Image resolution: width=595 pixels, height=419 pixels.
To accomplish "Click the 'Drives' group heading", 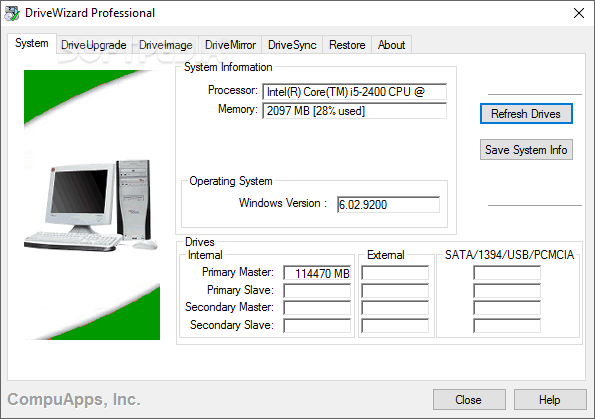I will point(200,242).
